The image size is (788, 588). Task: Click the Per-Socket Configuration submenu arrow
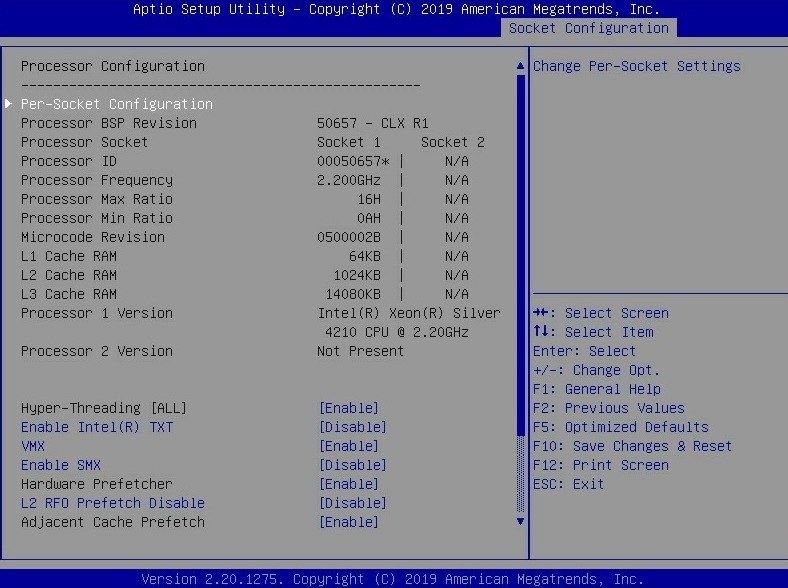9,104
